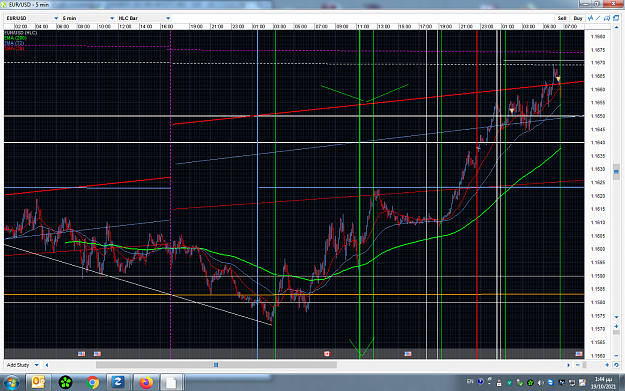Click the reset zoom icon at bottom right corner
The image size is (625, 391).
click(616, 365)
